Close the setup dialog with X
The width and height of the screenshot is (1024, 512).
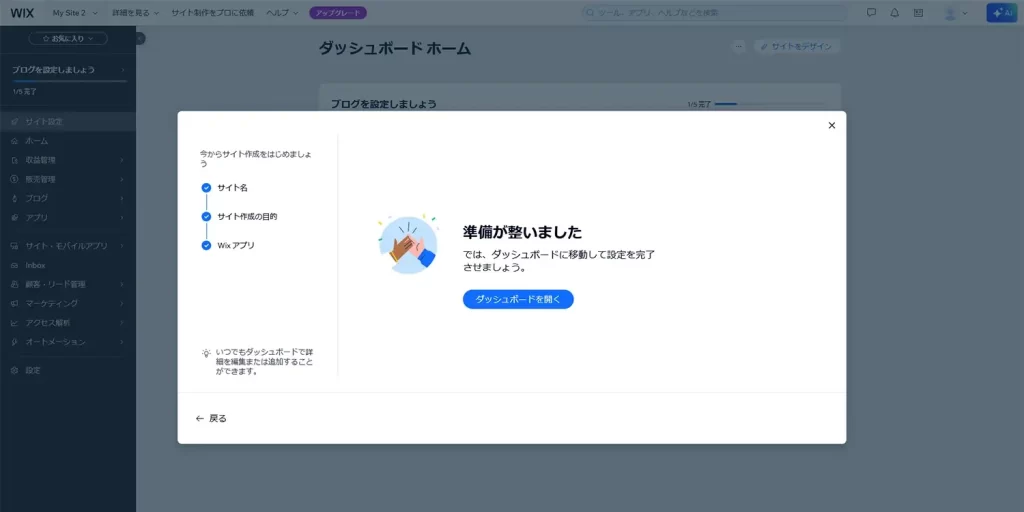(831, 125)
